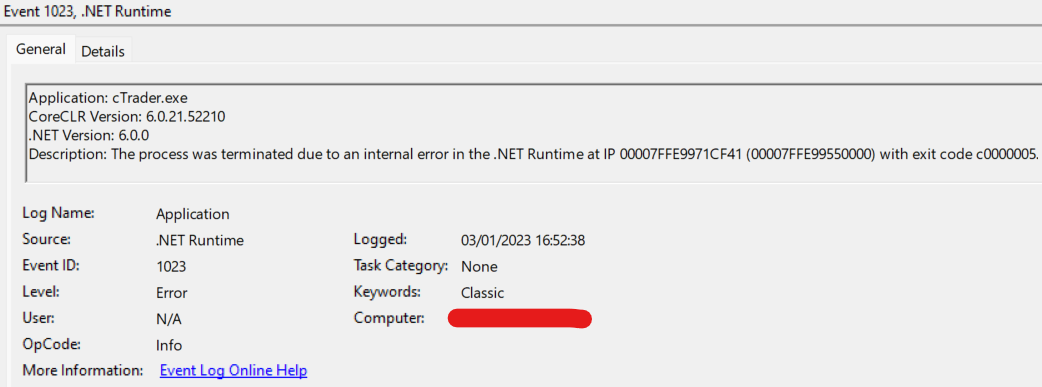Select the User value N/A
This screenshot has height=387, width=1042.
click(x=169, y=319)
